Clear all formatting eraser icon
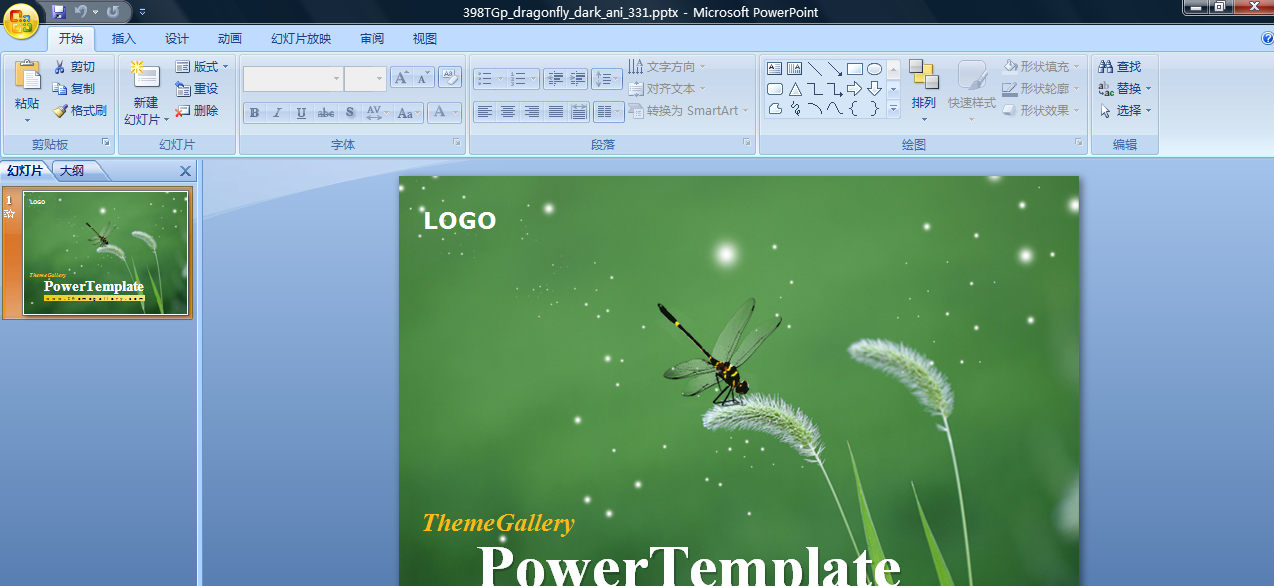 point(449,78)
